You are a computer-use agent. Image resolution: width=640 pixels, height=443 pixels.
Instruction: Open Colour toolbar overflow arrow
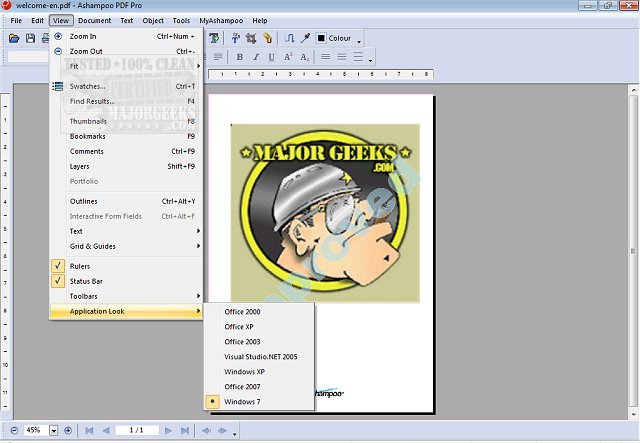point(359,42)
